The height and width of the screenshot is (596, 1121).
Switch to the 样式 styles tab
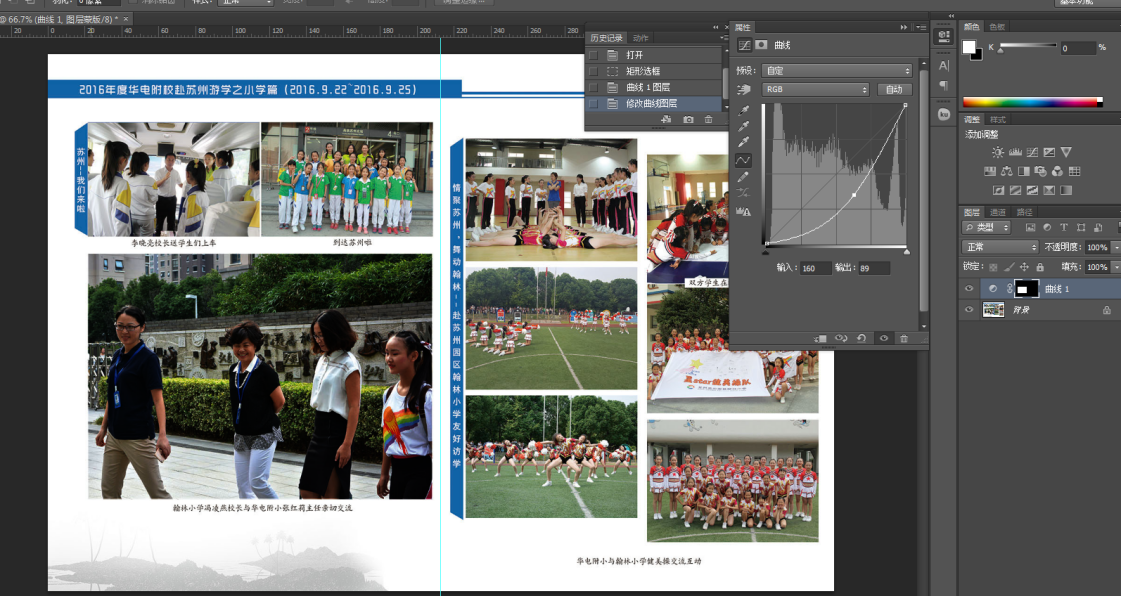(997, 119)
